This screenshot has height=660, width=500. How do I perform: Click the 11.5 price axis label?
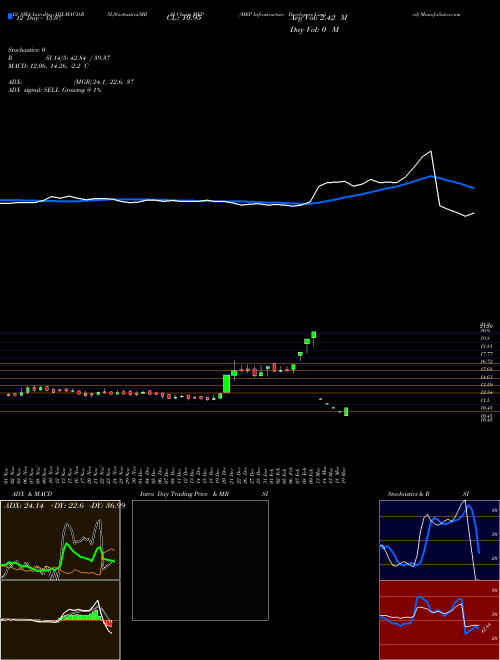pos(485,400)
